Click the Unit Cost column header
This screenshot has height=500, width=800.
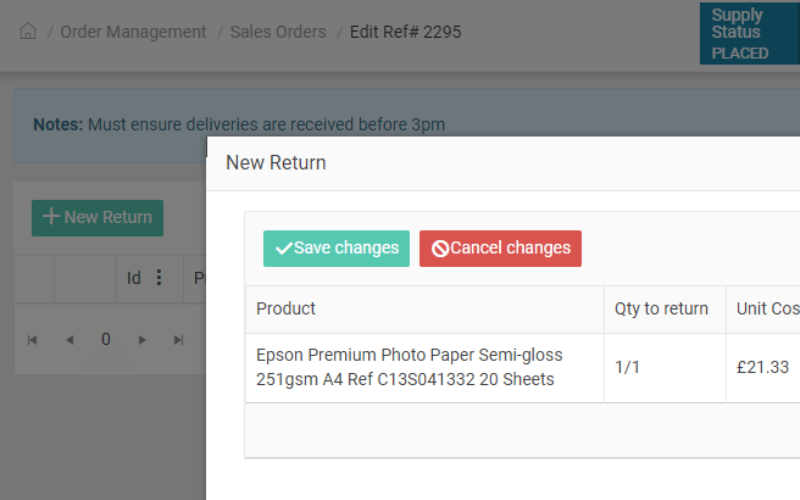tap(763, 309)
